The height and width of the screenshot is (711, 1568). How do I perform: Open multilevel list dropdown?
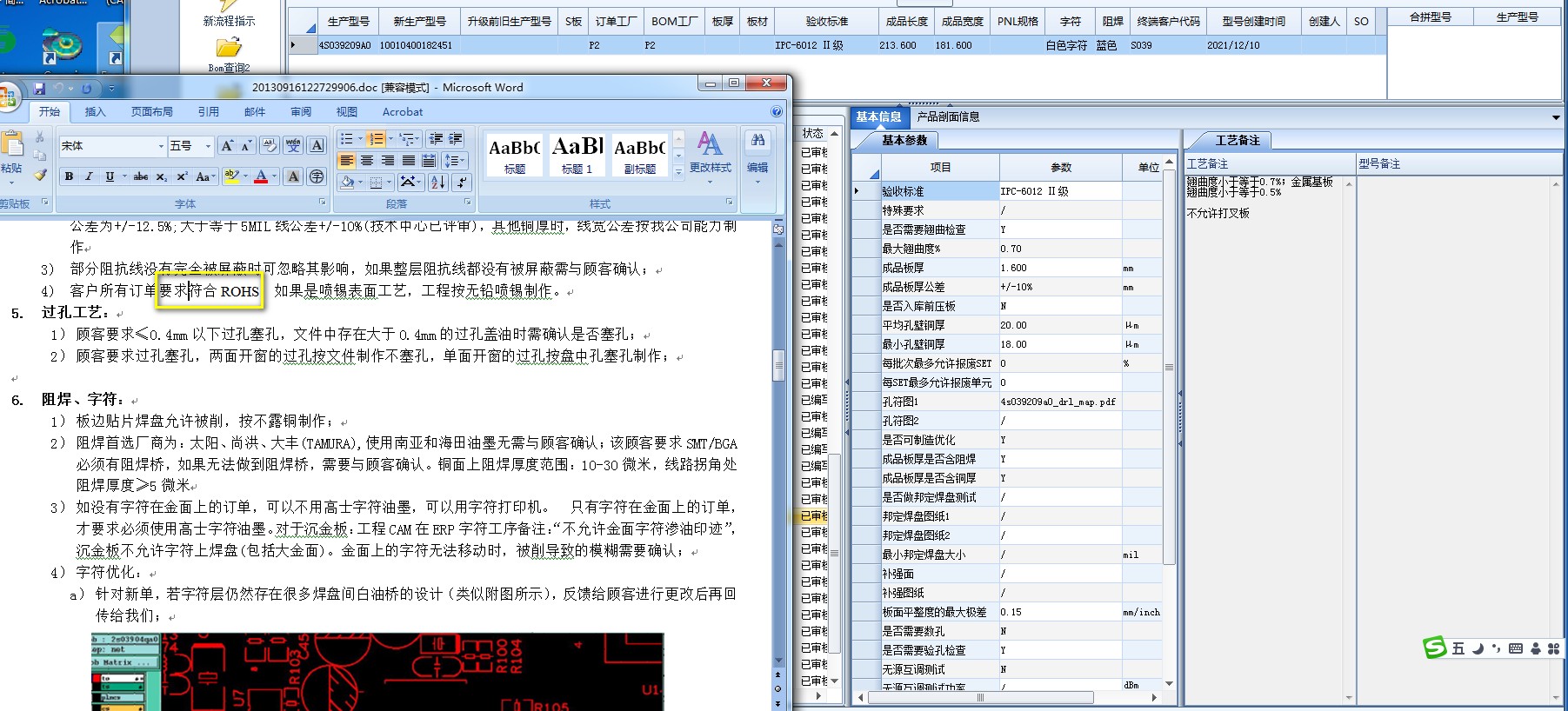pos(409,139)
